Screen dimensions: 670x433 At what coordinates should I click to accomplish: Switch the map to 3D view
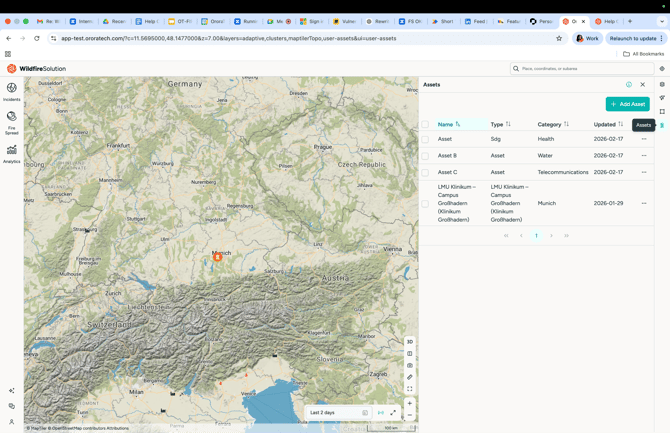[410, 342]
